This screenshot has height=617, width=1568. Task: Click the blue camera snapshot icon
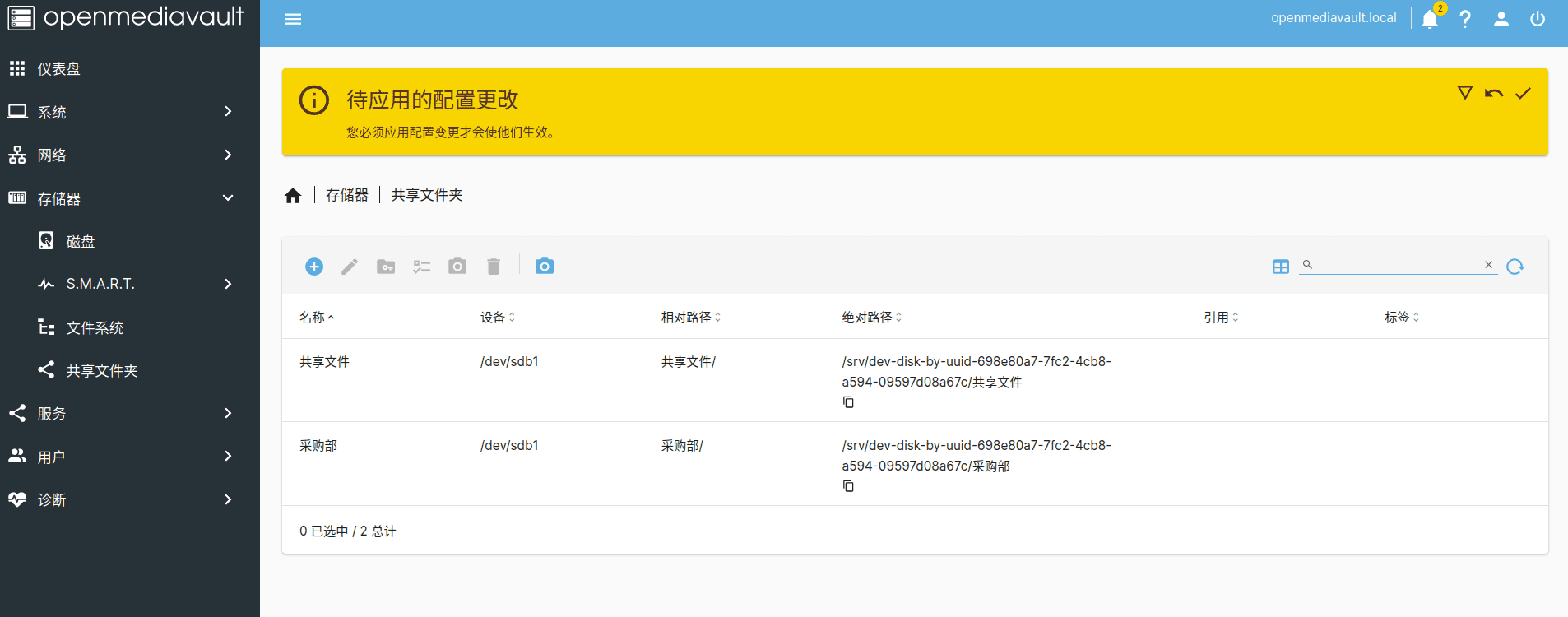tap(545, 267)
